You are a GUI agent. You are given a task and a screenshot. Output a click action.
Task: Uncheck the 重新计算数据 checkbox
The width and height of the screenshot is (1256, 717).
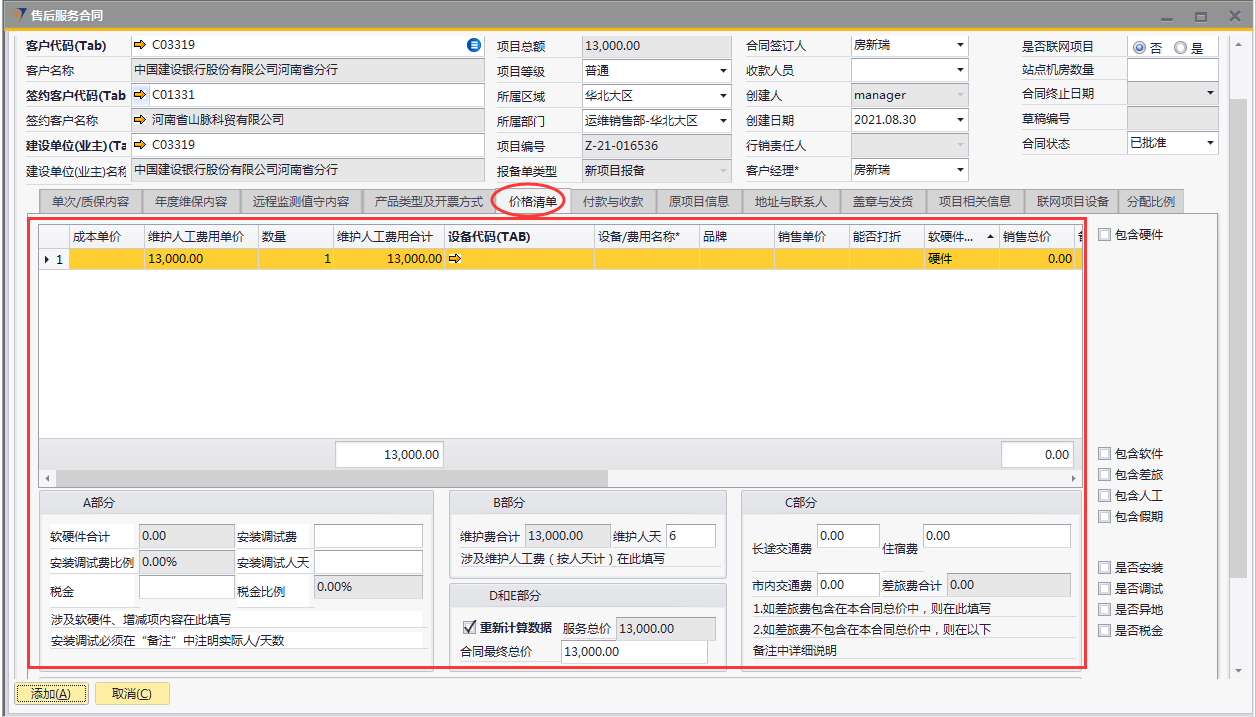point(468,628)
